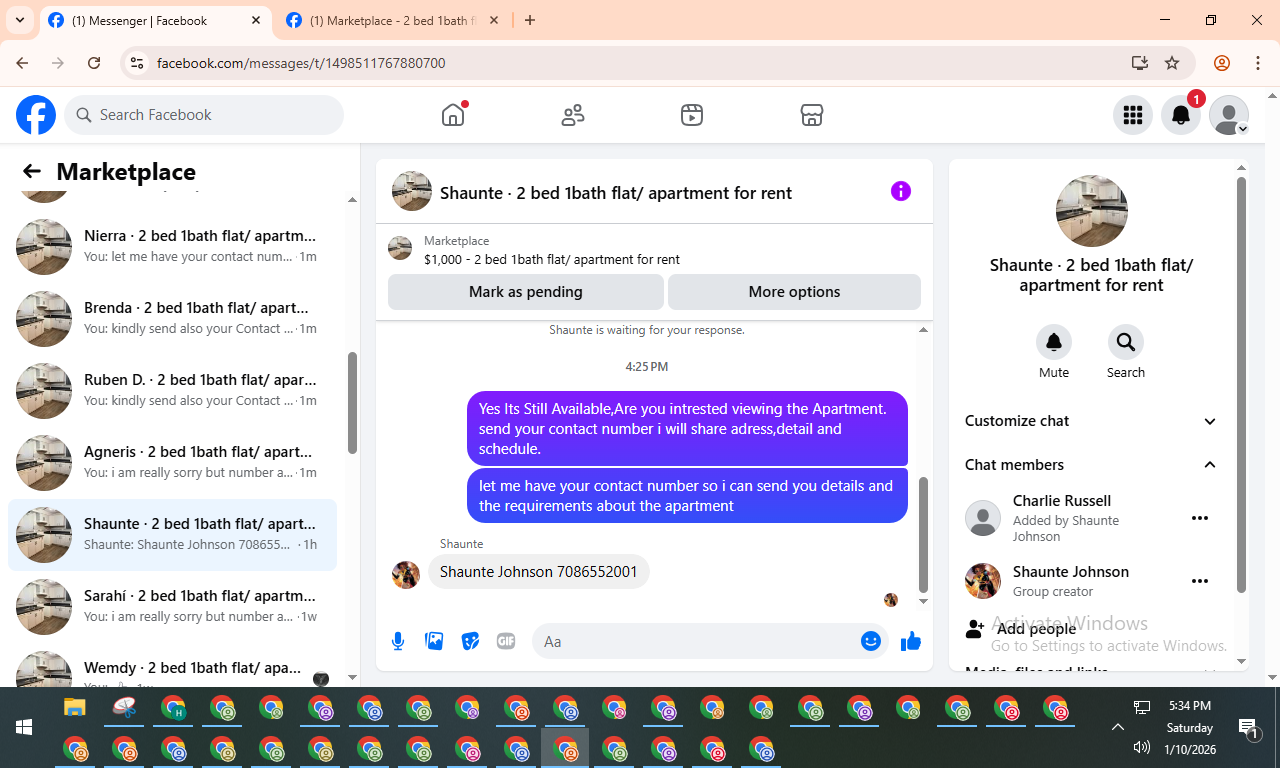Open Brenda conversation in list

coord(172,318)
